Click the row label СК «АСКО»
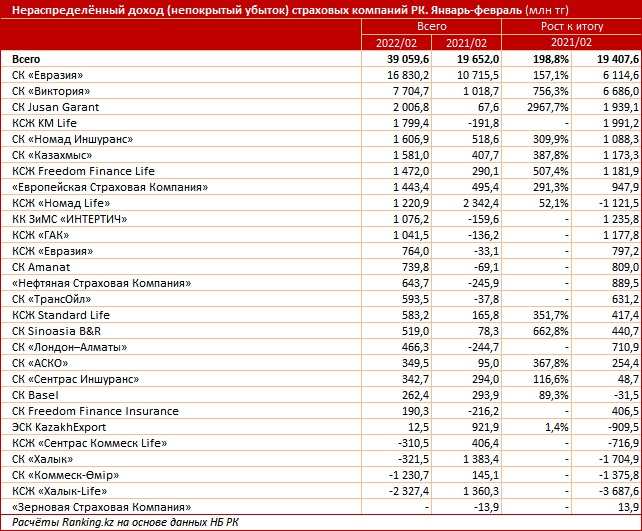Screen dimensions: 642x531 (40, 363)
